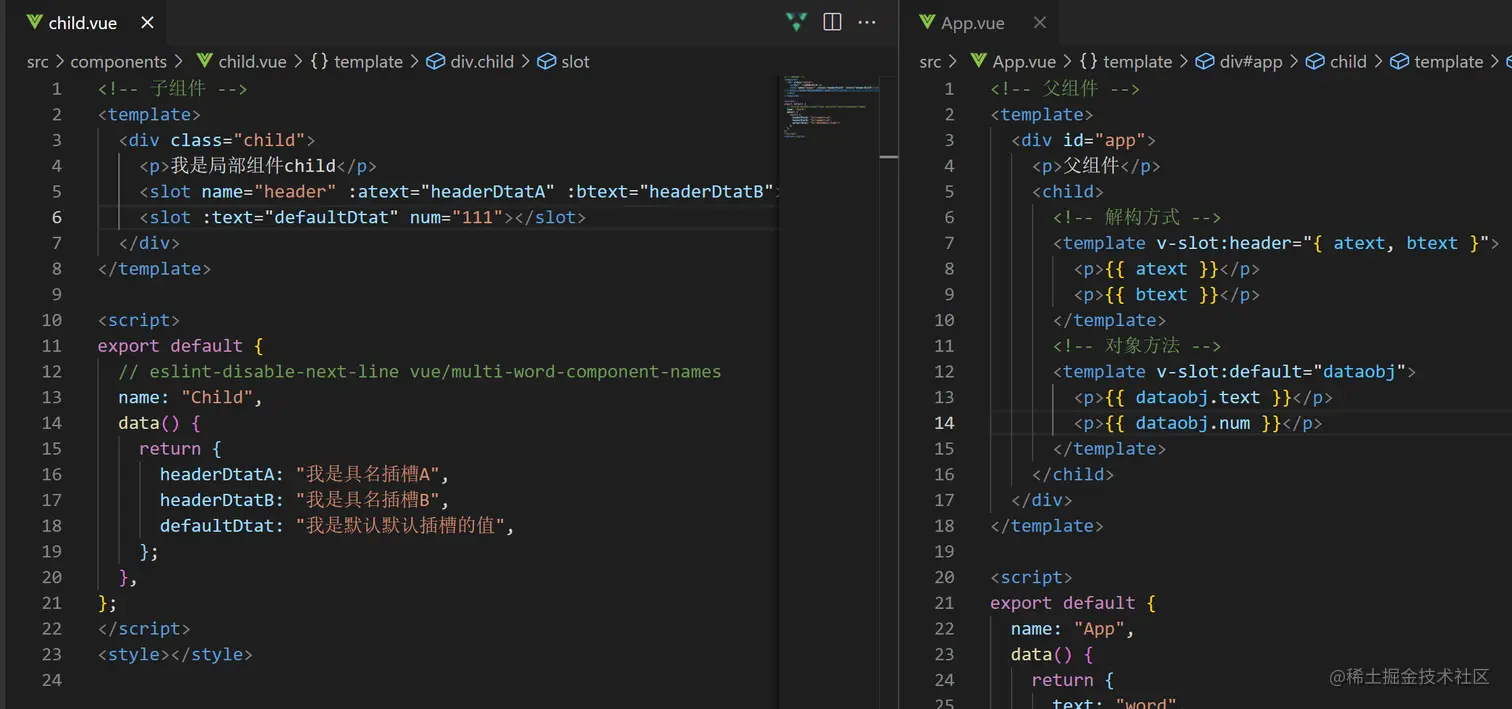Image resolution: width=1512 pixels, height=709 pixels.
Task: Select the div#app breadcrumb
Action: click(1251, 62)
